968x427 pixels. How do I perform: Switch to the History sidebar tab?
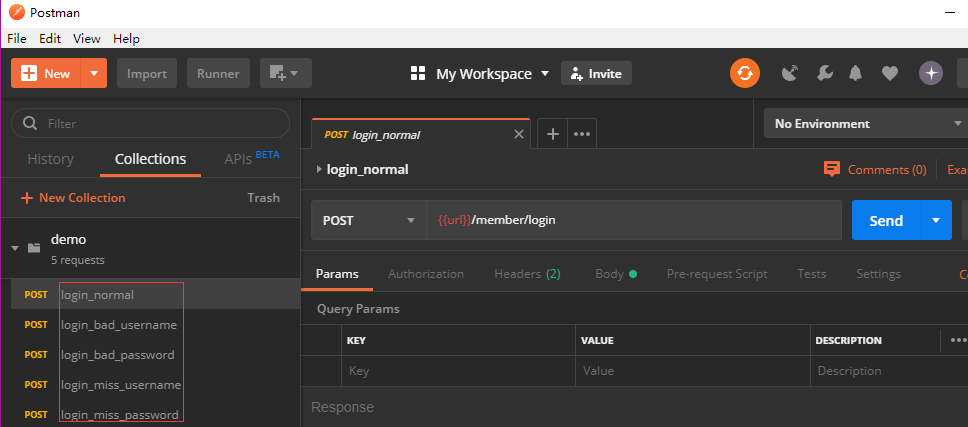50,159
